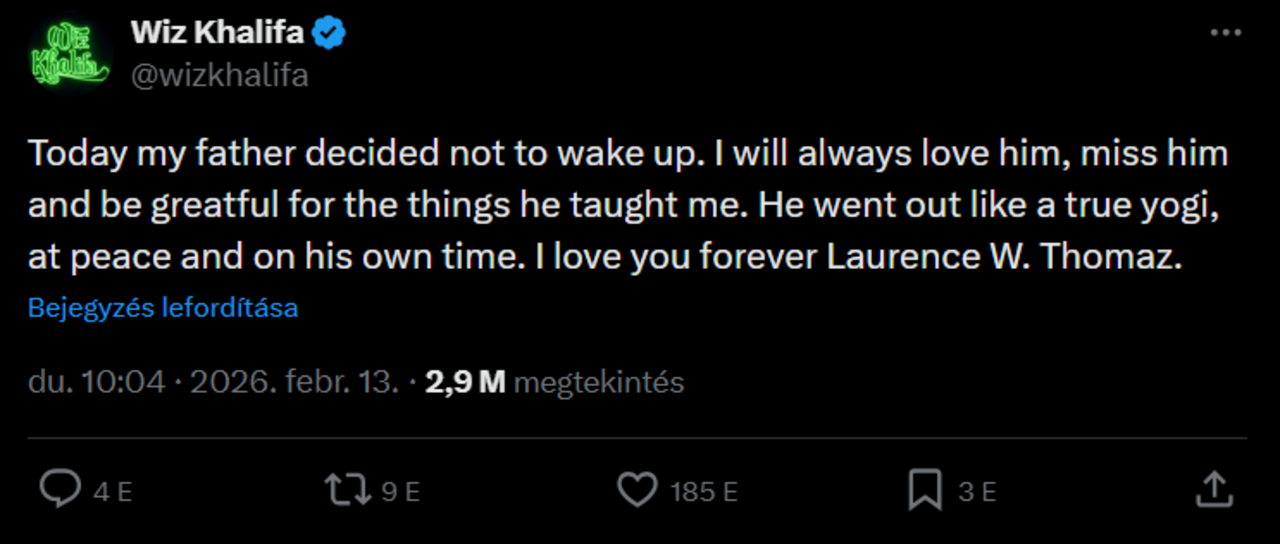This screenshot has width=1280, height=544.
Task: Click the '3 E' bookmark count
Action: [977, 492]
